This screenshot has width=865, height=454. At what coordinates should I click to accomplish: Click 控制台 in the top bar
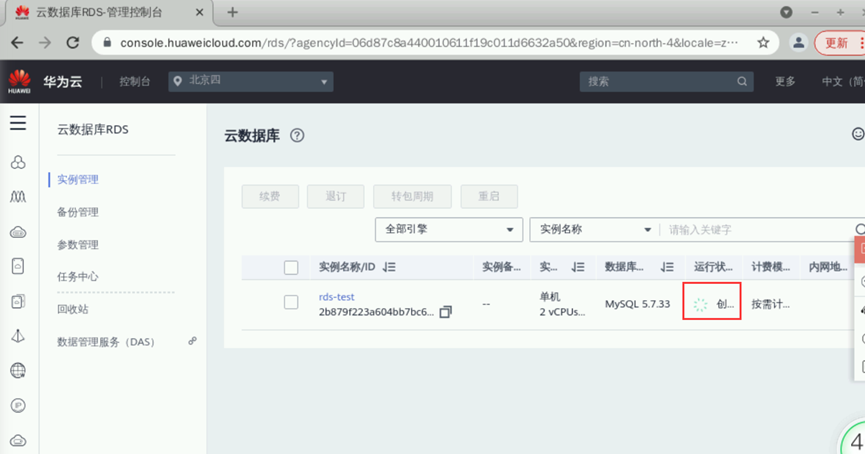135,82
